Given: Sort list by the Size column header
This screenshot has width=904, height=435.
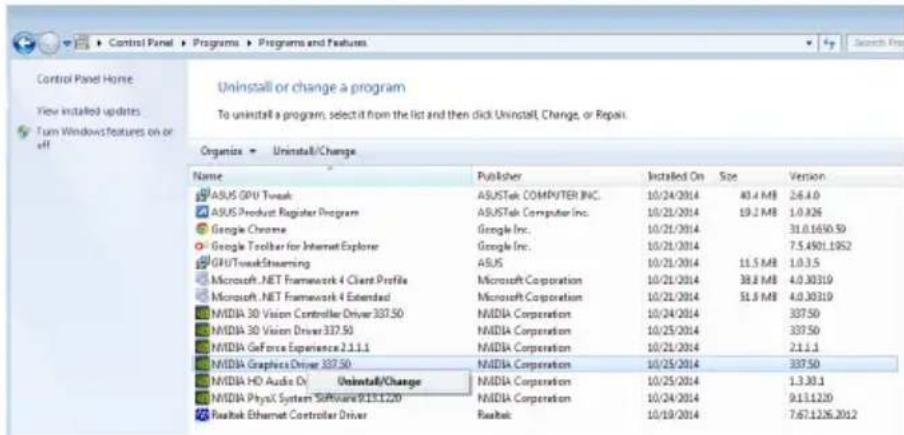Looking at the screenshot, I should click(750, 176).
